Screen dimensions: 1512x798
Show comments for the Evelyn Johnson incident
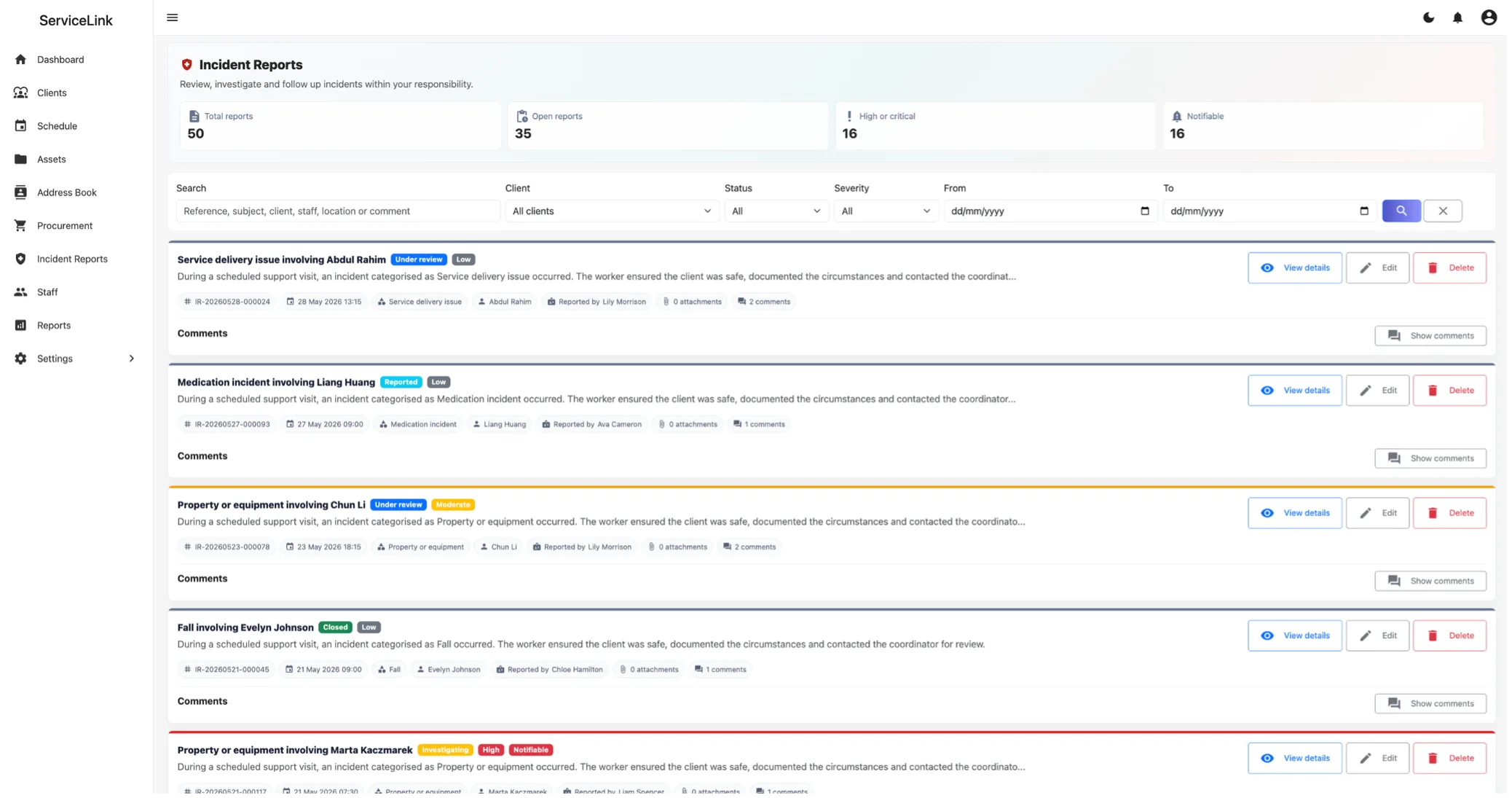click(x=1430, y=703)
